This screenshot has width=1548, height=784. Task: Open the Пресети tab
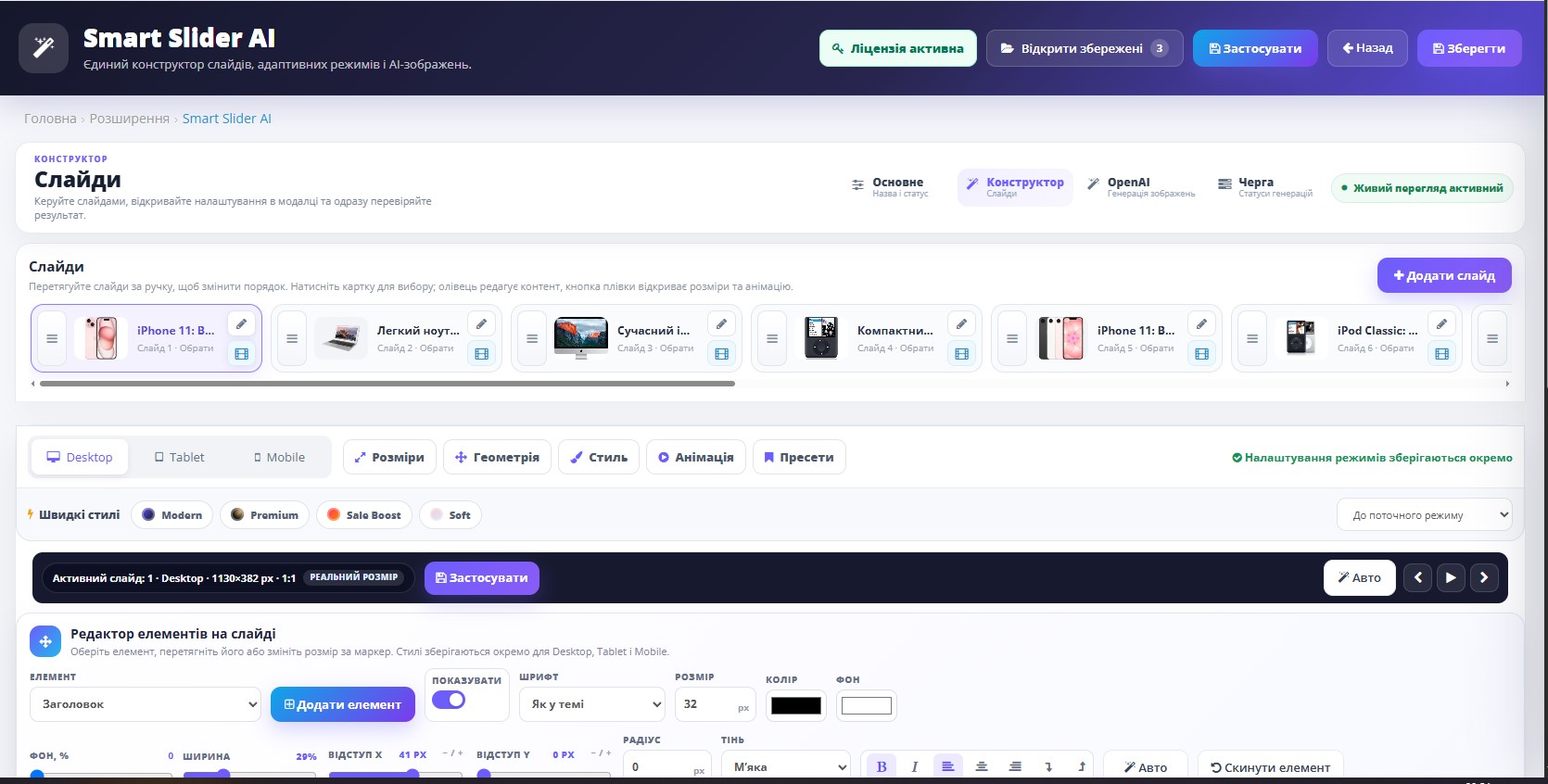pos(799,457)
